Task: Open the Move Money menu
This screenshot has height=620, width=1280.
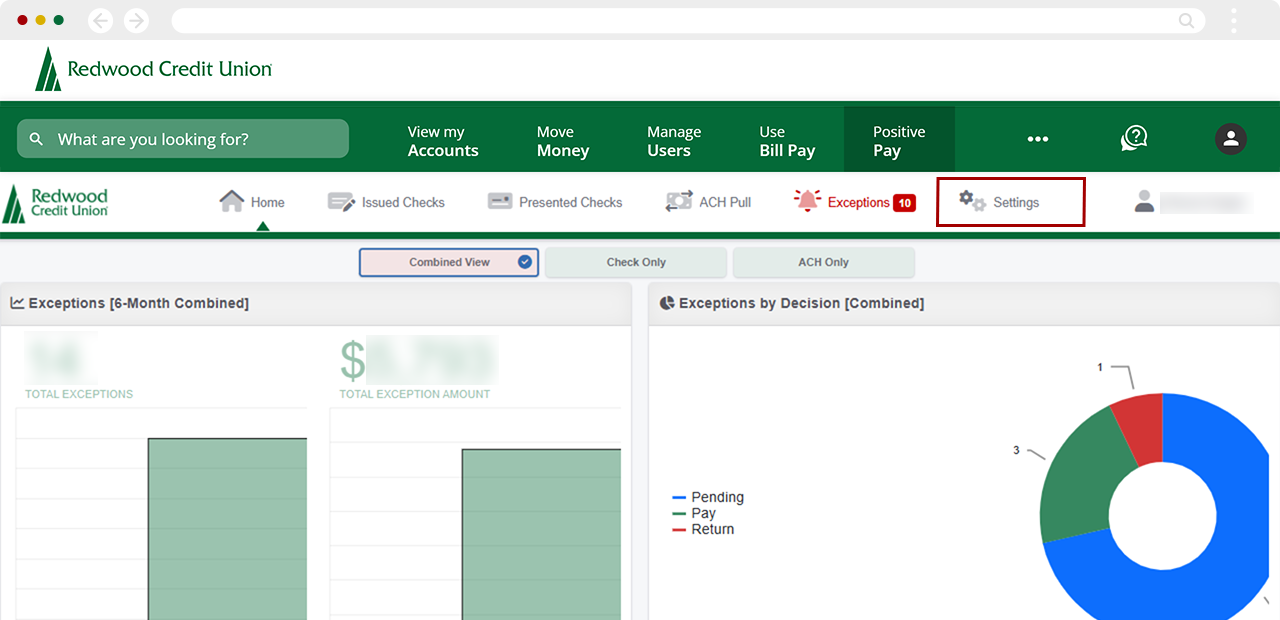Action: (x=563, y=141)
